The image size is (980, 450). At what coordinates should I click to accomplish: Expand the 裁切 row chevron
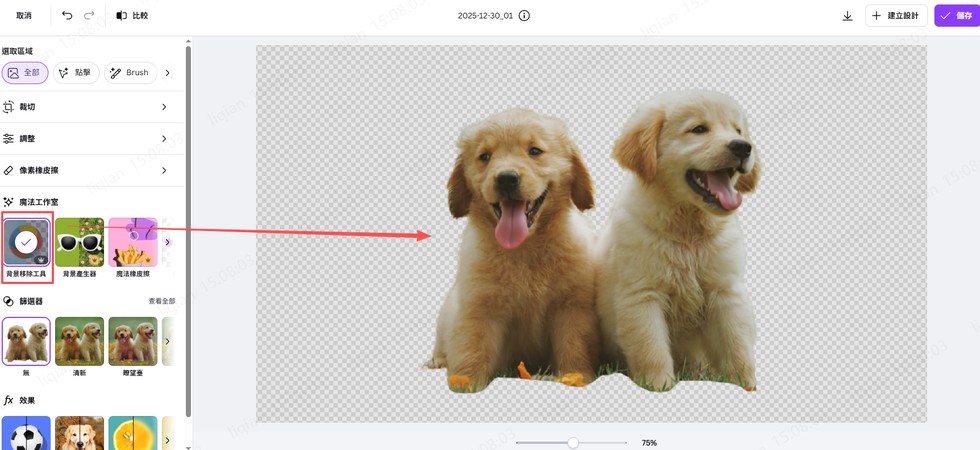pos(164,107)
